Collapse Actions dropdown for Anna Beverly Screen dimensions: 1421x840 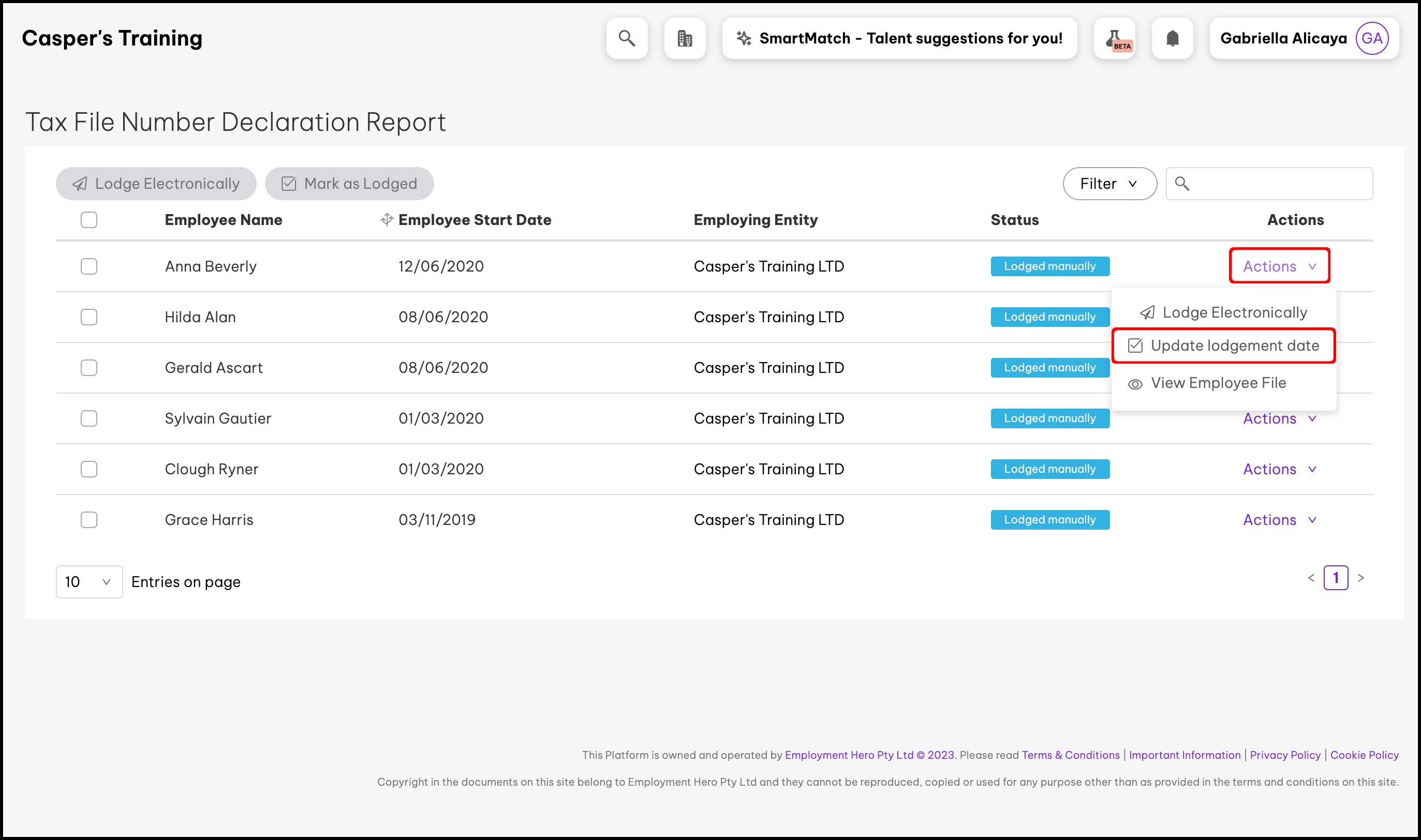[x=1279, y=266]
